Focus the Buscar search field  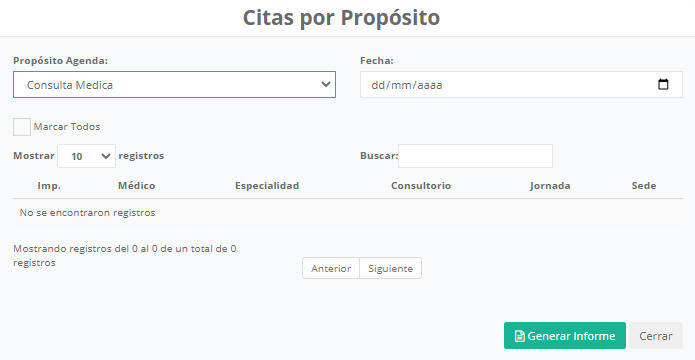click(x=475, y=156)
